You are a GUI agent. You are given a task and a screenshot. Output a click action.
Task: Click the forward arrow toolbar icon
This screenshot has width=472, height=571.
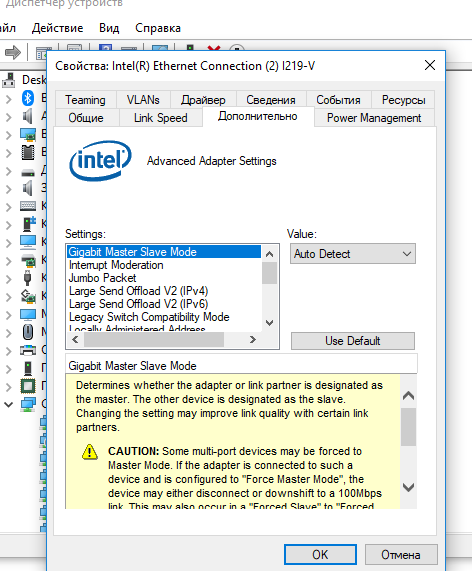click(x=13, y=52)
